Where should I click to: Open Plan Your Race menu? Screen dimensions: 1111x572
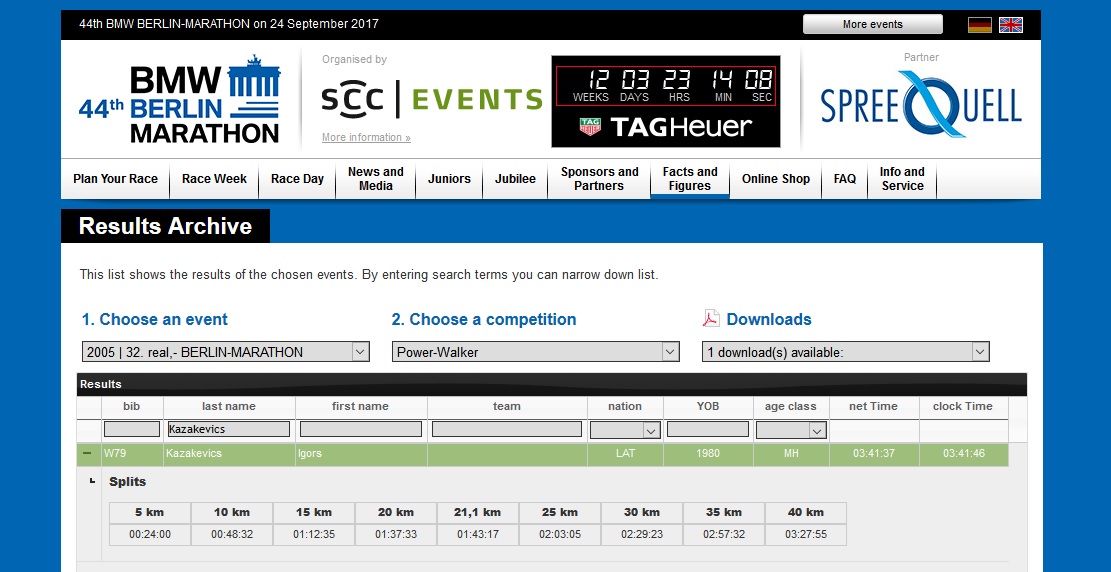(115, 179)
